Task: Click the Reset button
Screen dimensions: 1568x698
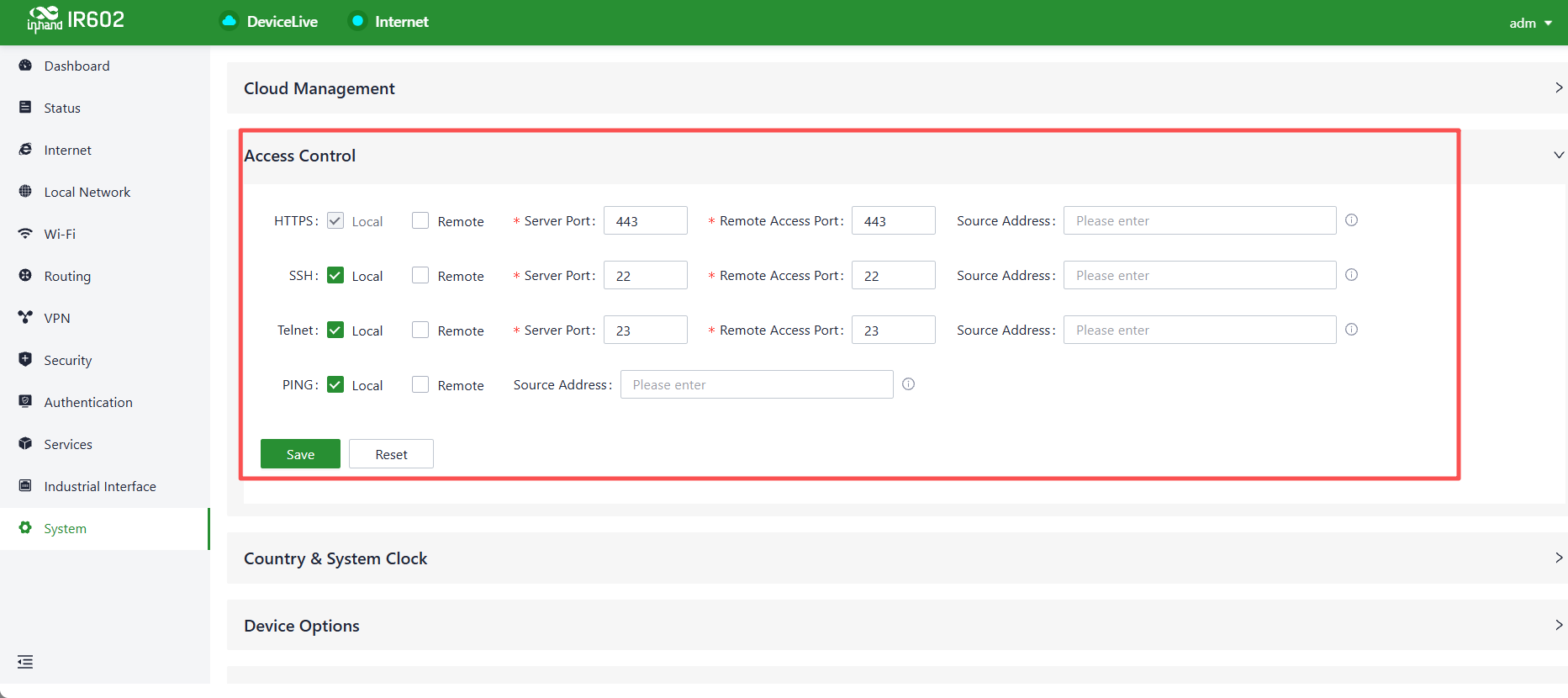Action: pos(391,454)
